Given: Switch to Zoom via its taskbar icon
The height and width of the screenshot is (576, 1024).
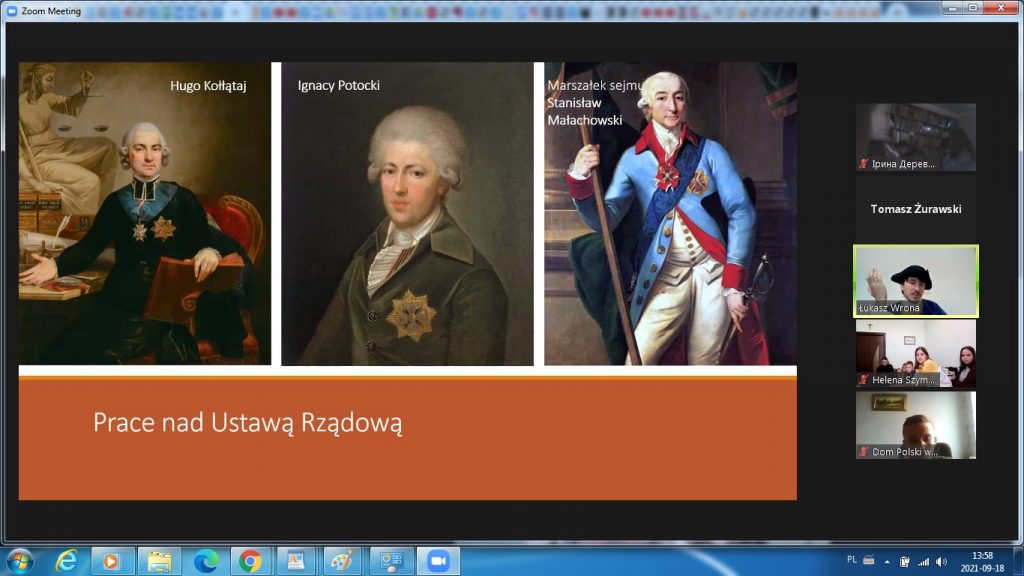Looking at the screenshot, I should click(x=438, y=561).
